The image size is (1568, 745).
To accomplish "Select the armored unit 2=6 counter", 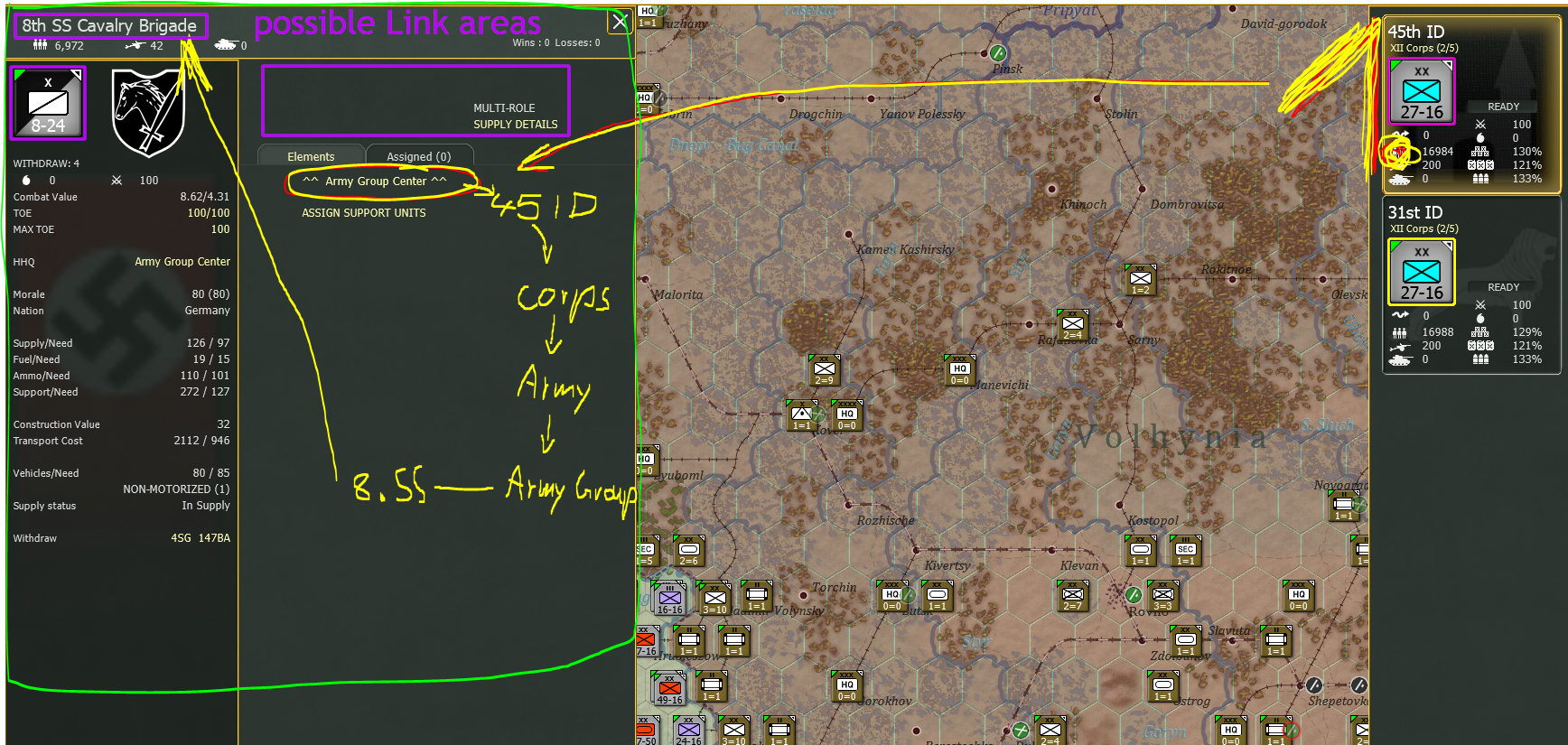I will (x=689, y=551).
